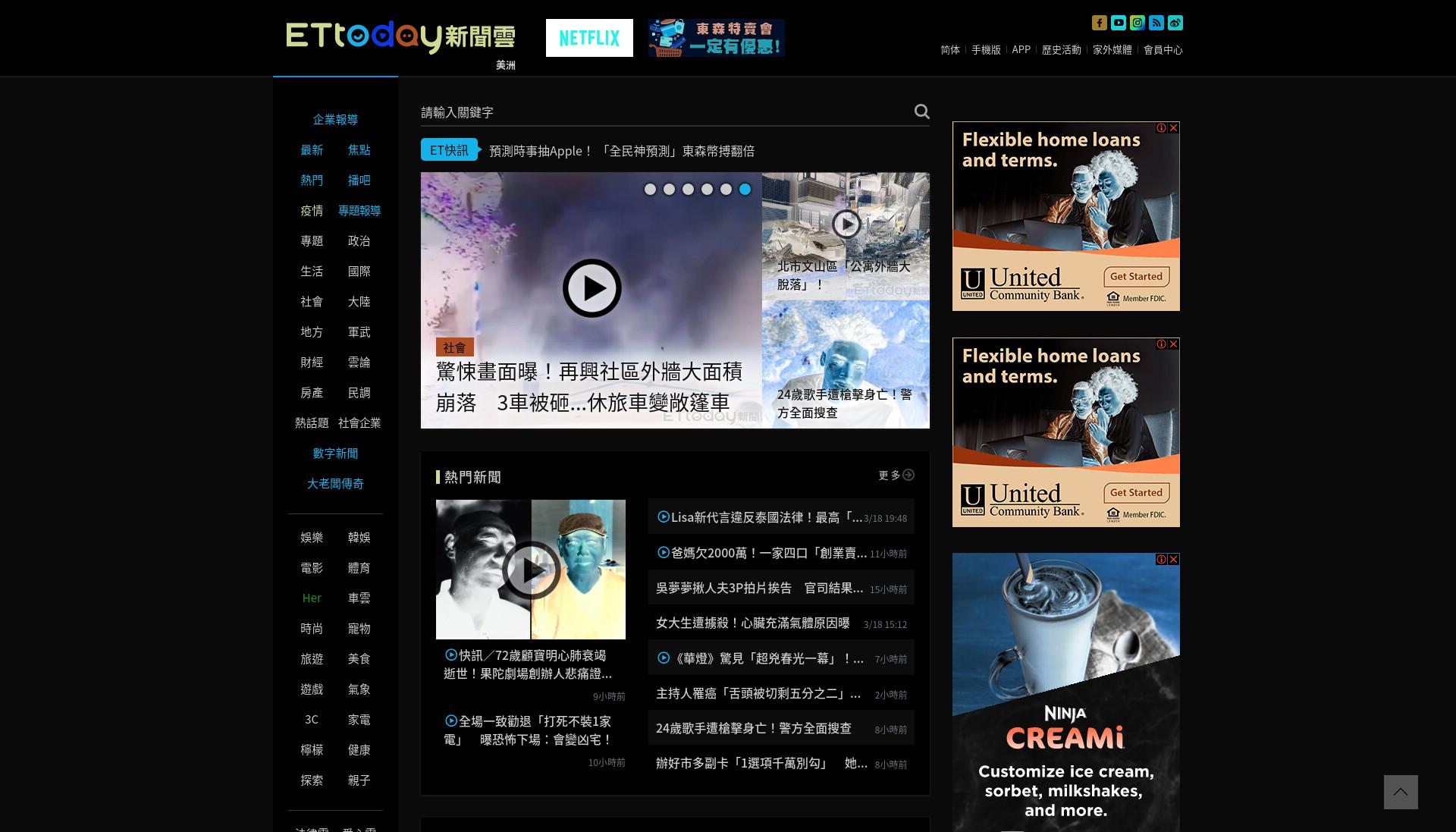Click the ET快訊 label
This screenshot has width=1456, height=832.
coord(449,150)
